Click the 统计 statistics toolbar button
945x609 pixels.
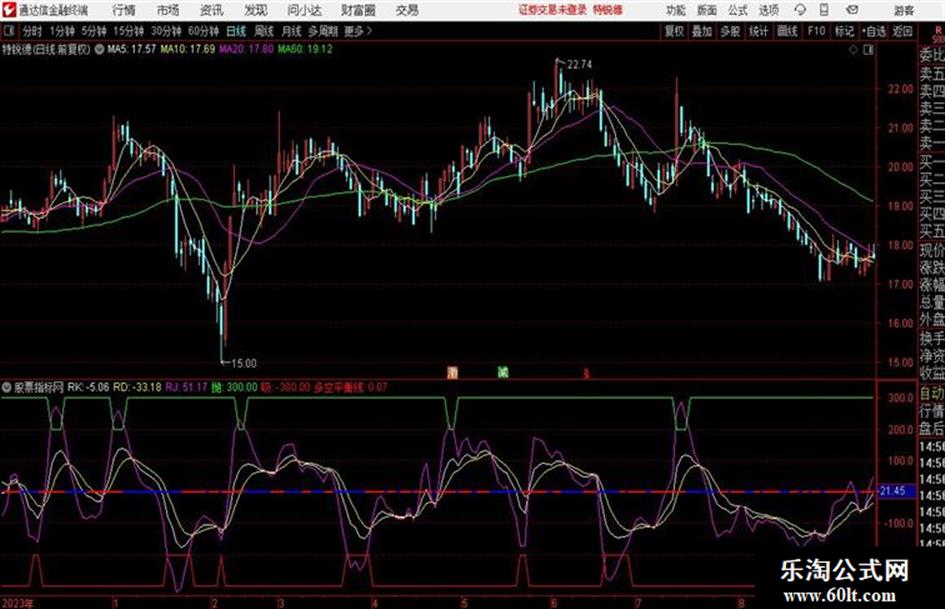point(759,31)
